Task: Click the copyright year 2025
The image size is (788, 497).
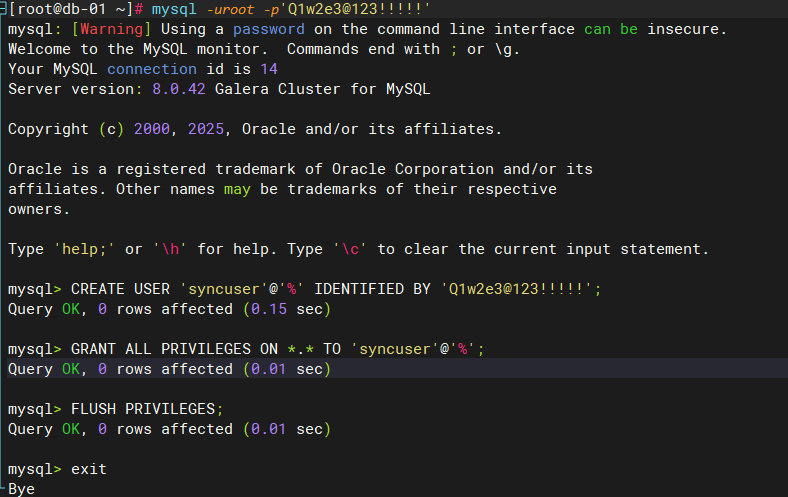Action: click(x=206, y=129)
